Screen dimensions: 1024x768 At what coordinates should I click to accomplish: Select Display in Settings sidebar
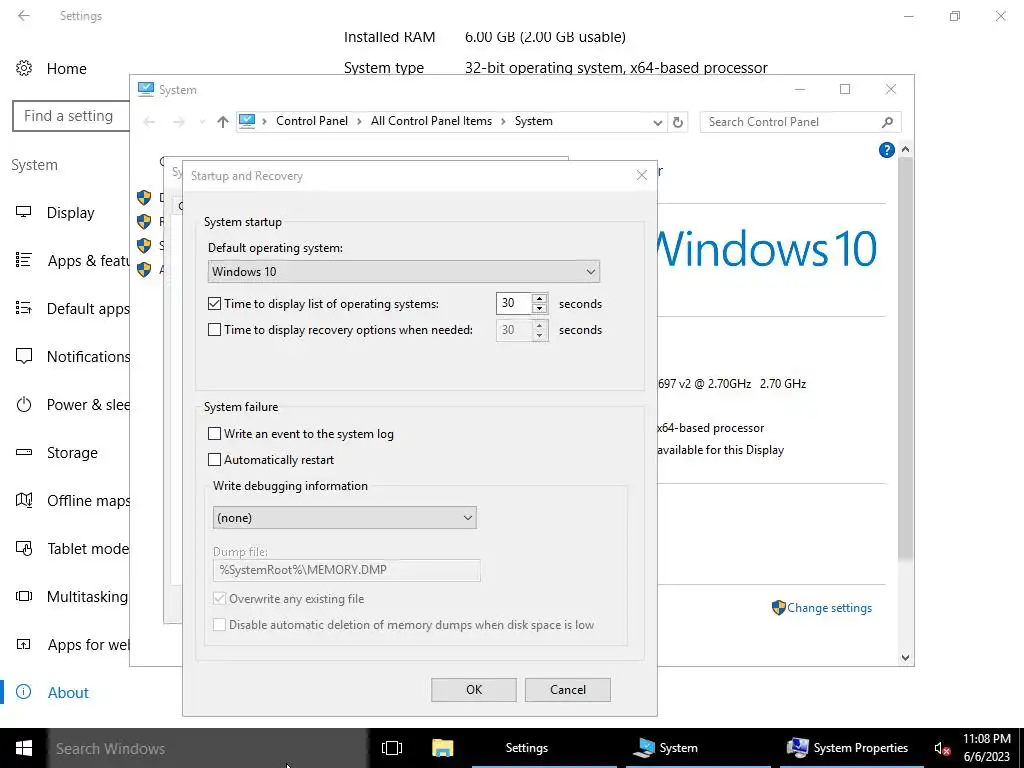71,213
